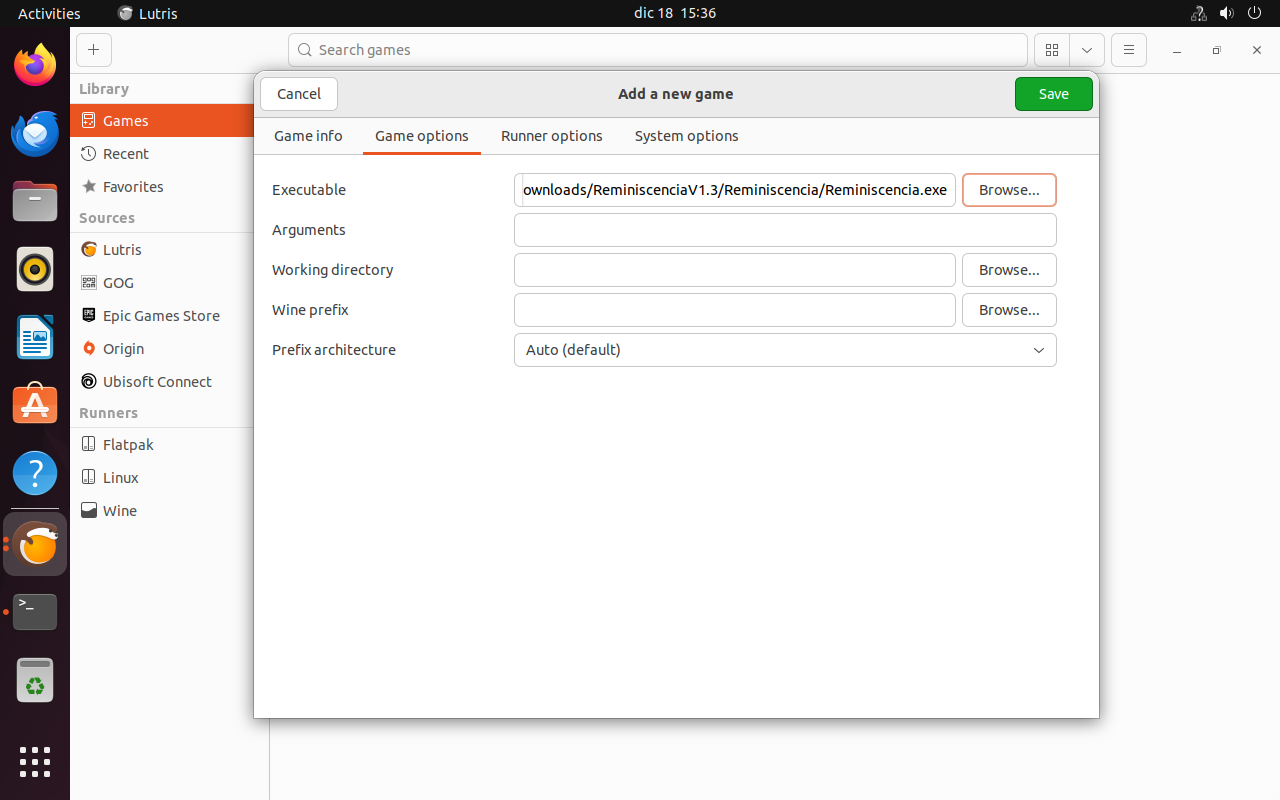This screenshot has height=800, width=1280.
Task: Open Files manager from the dock
Action: click(35, 201)
